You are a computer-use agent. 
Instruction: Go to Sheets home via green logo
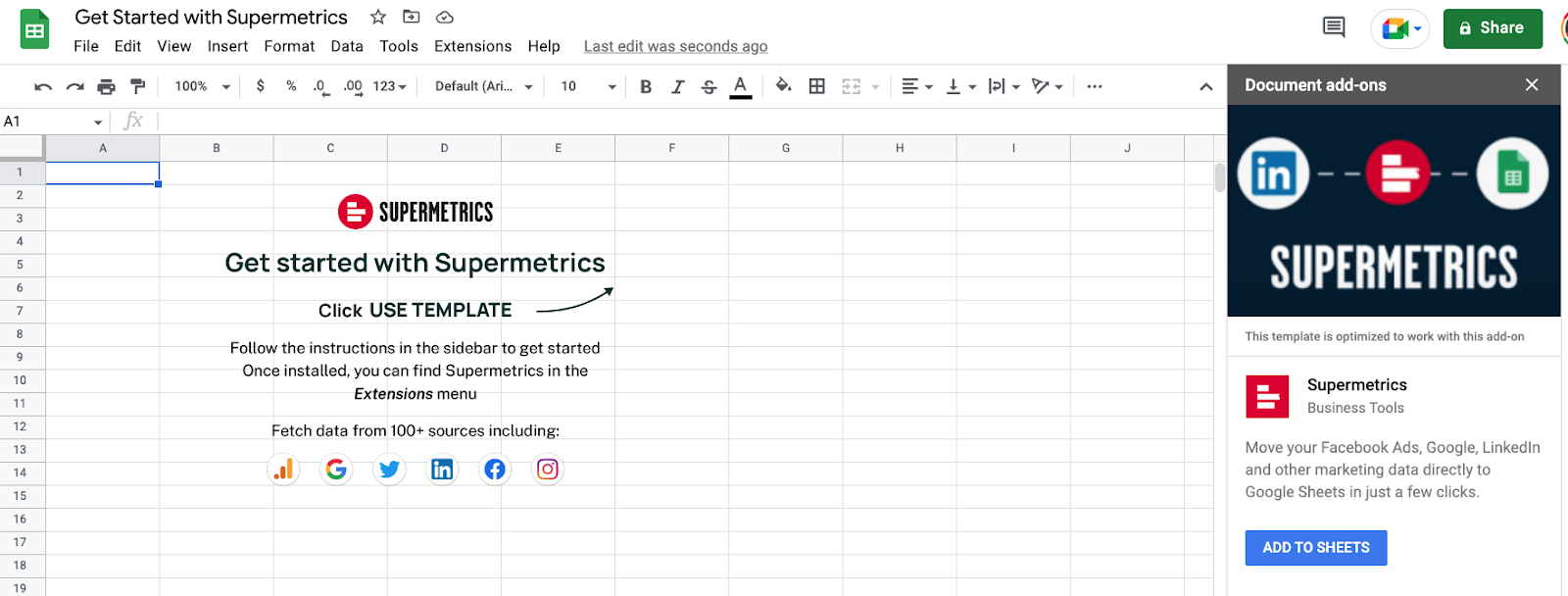35,29
